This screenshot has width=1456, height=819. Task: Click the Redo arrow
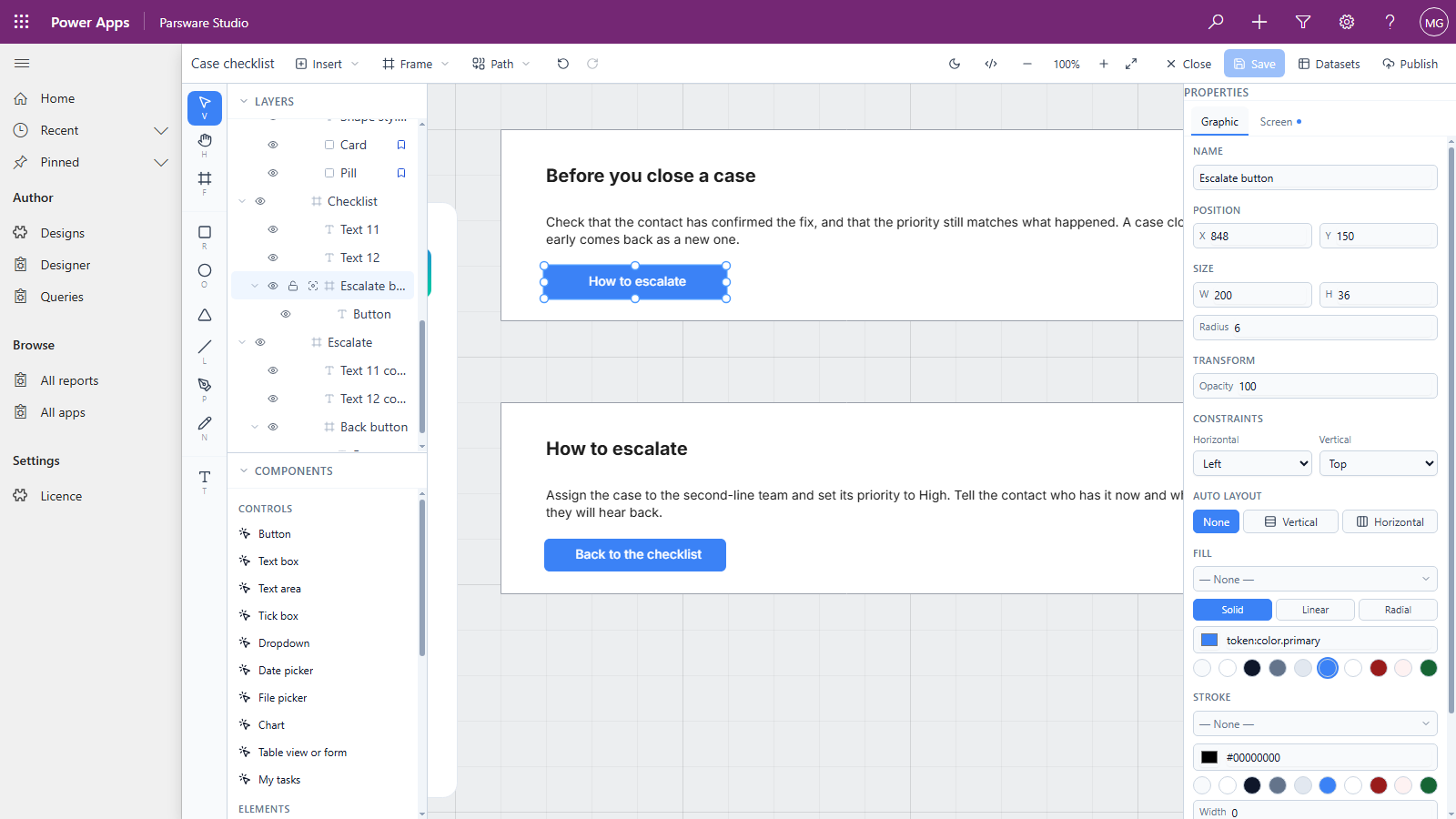[592, 64]
